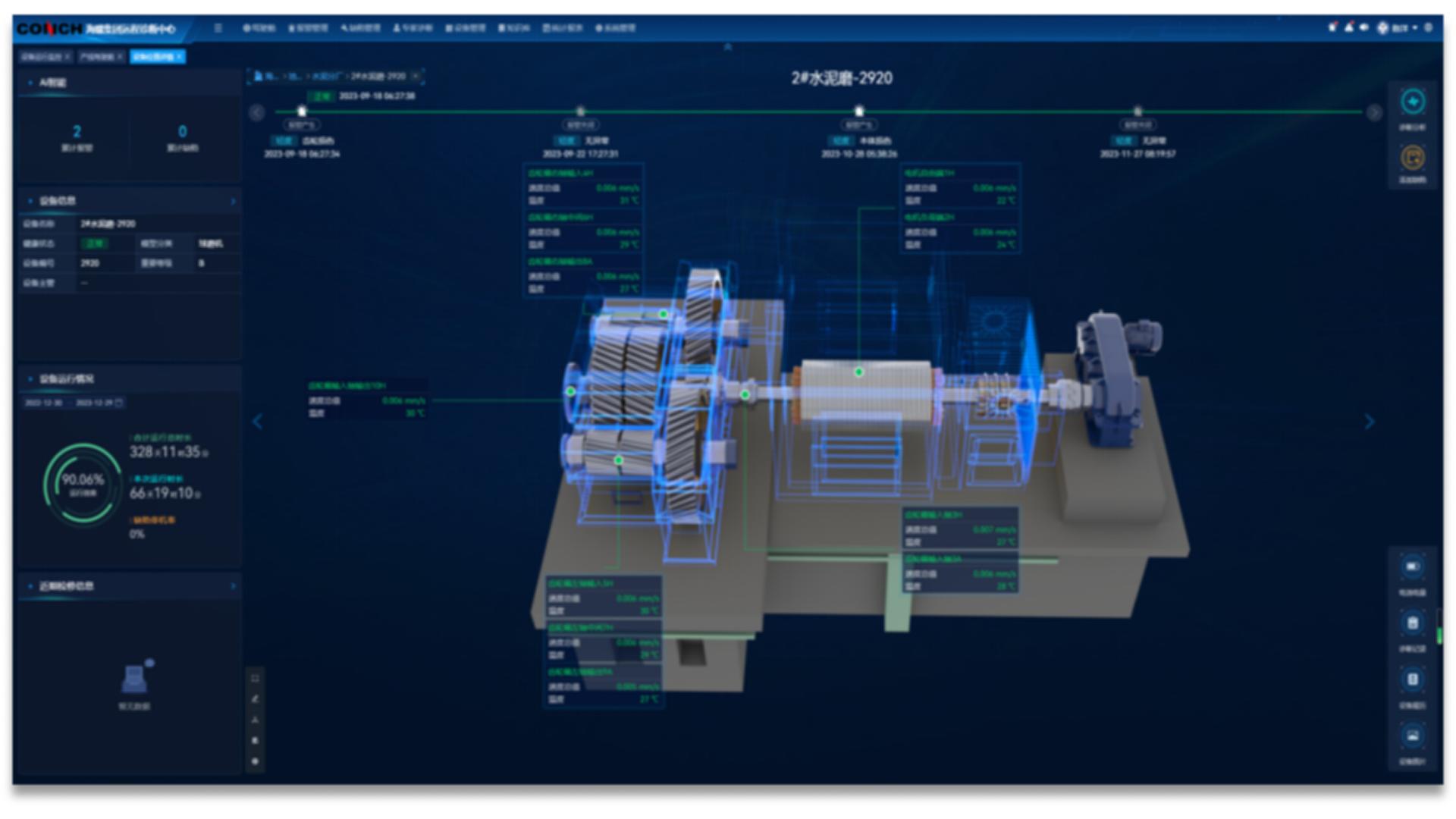Click the hamburger menu icon beside the logo
Screen dimensions: 1456x819
218,28
